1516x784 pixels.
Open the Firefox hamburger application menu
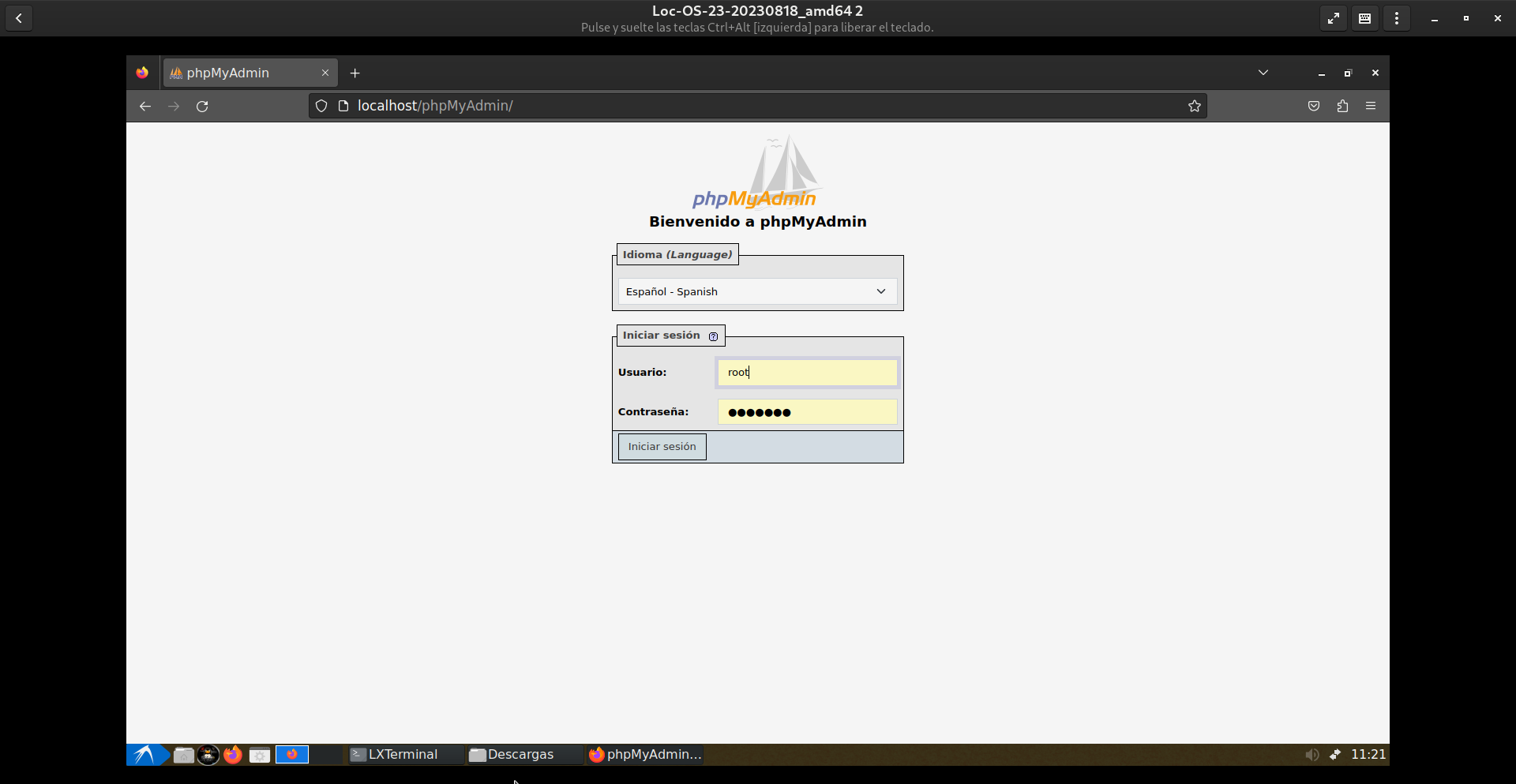pyautogui.click(x=1371, y=106)
